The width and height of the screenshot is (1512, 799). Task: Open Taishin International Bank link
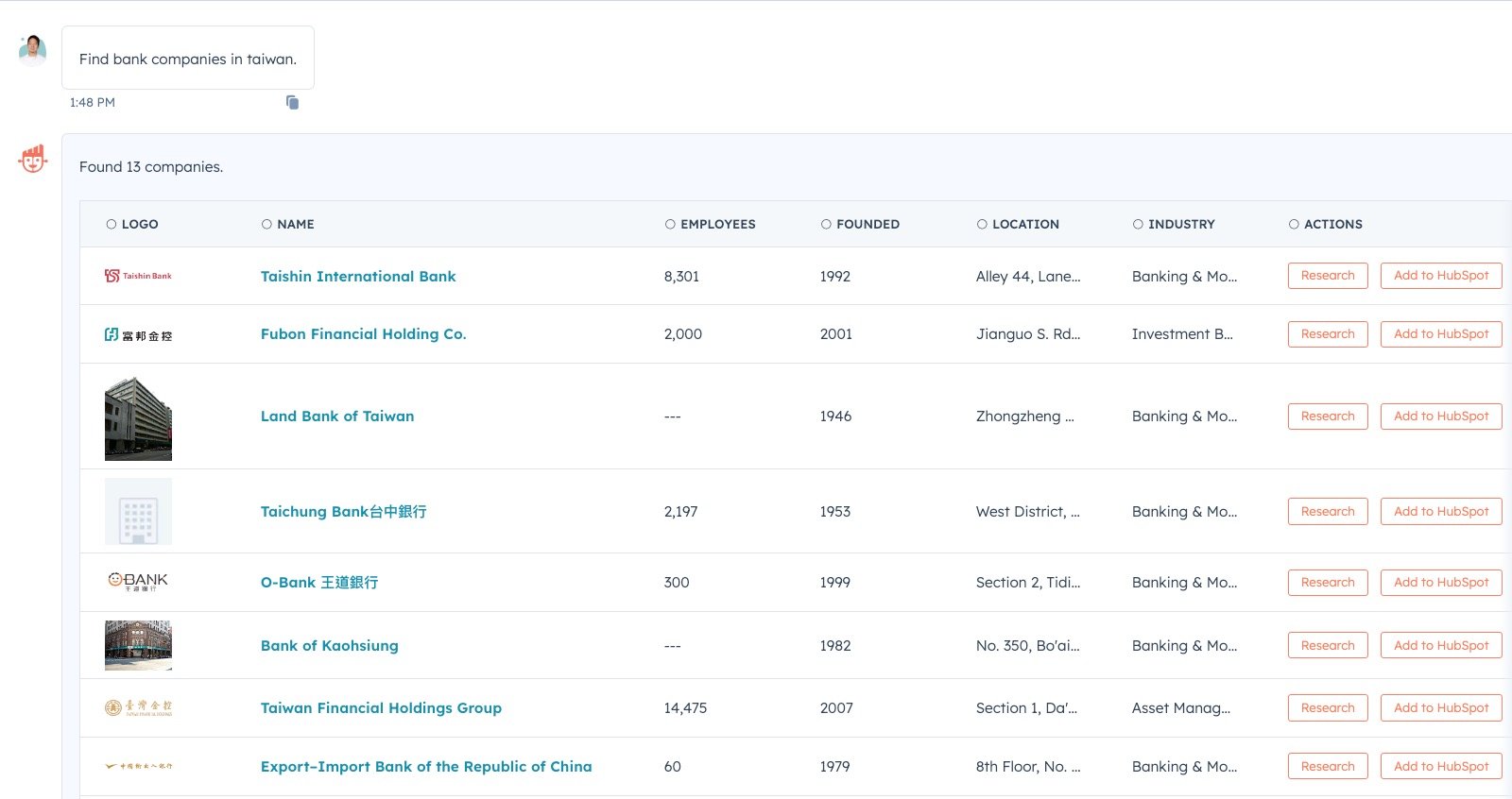click(x=358, y=276)
